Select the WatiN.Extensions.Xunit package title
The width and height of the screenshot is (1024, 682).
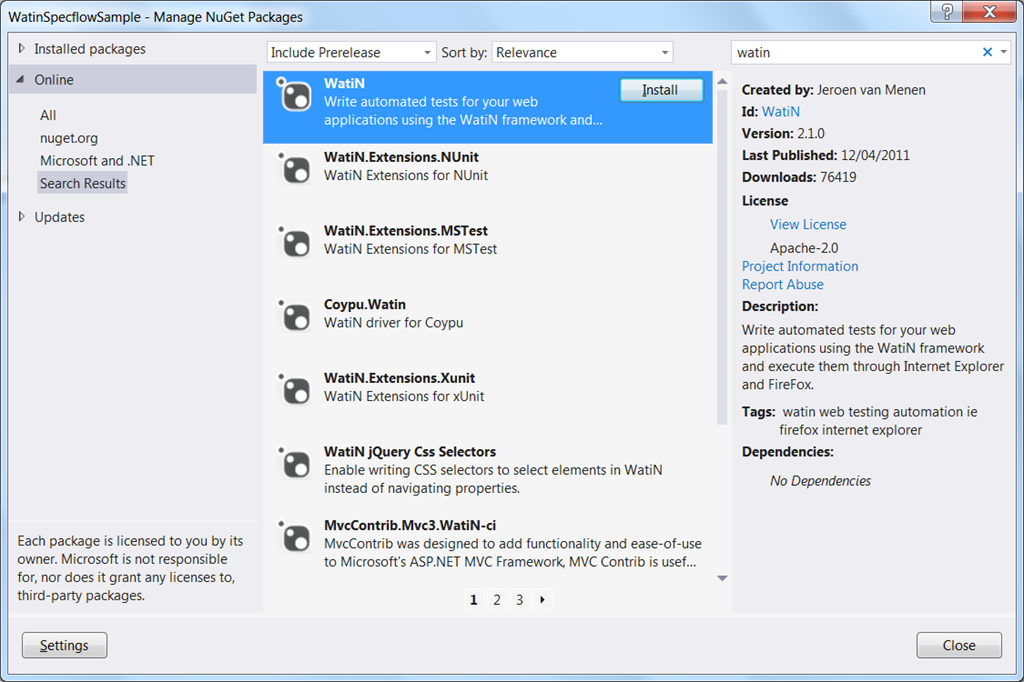399,378
